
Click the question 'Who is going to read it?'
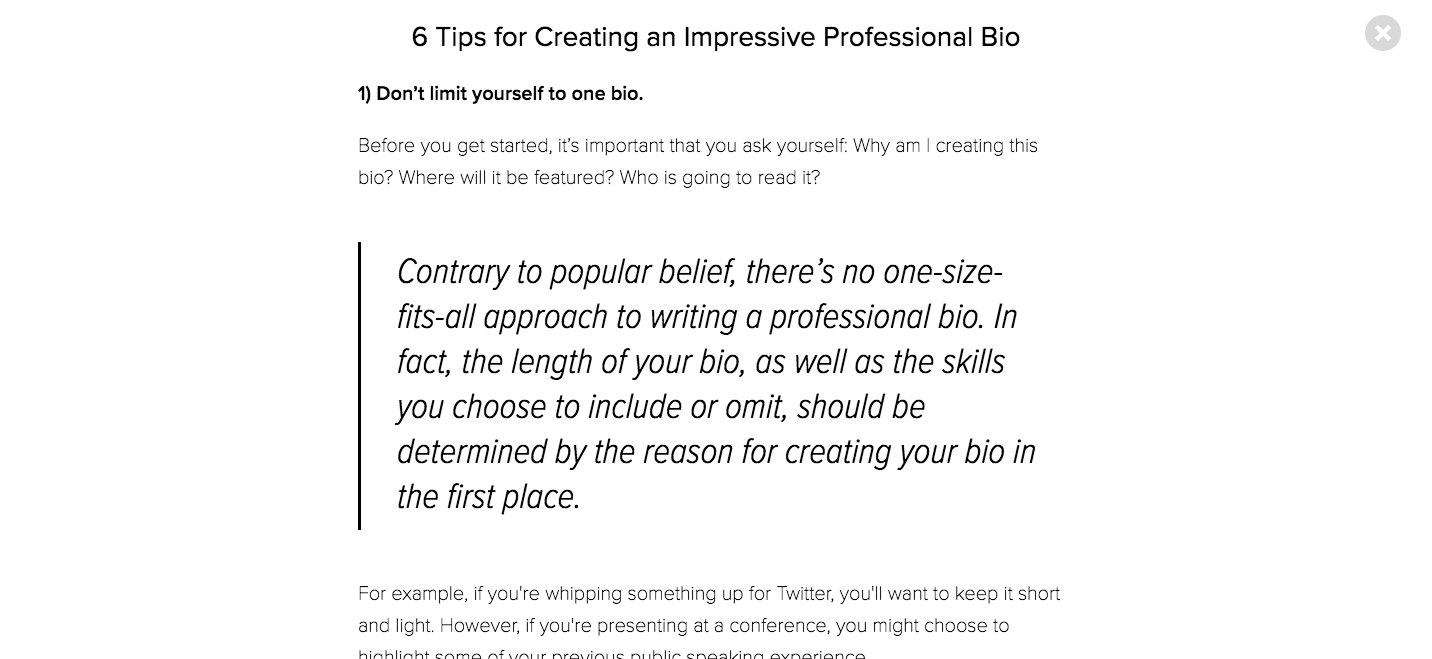coord(720,178)
